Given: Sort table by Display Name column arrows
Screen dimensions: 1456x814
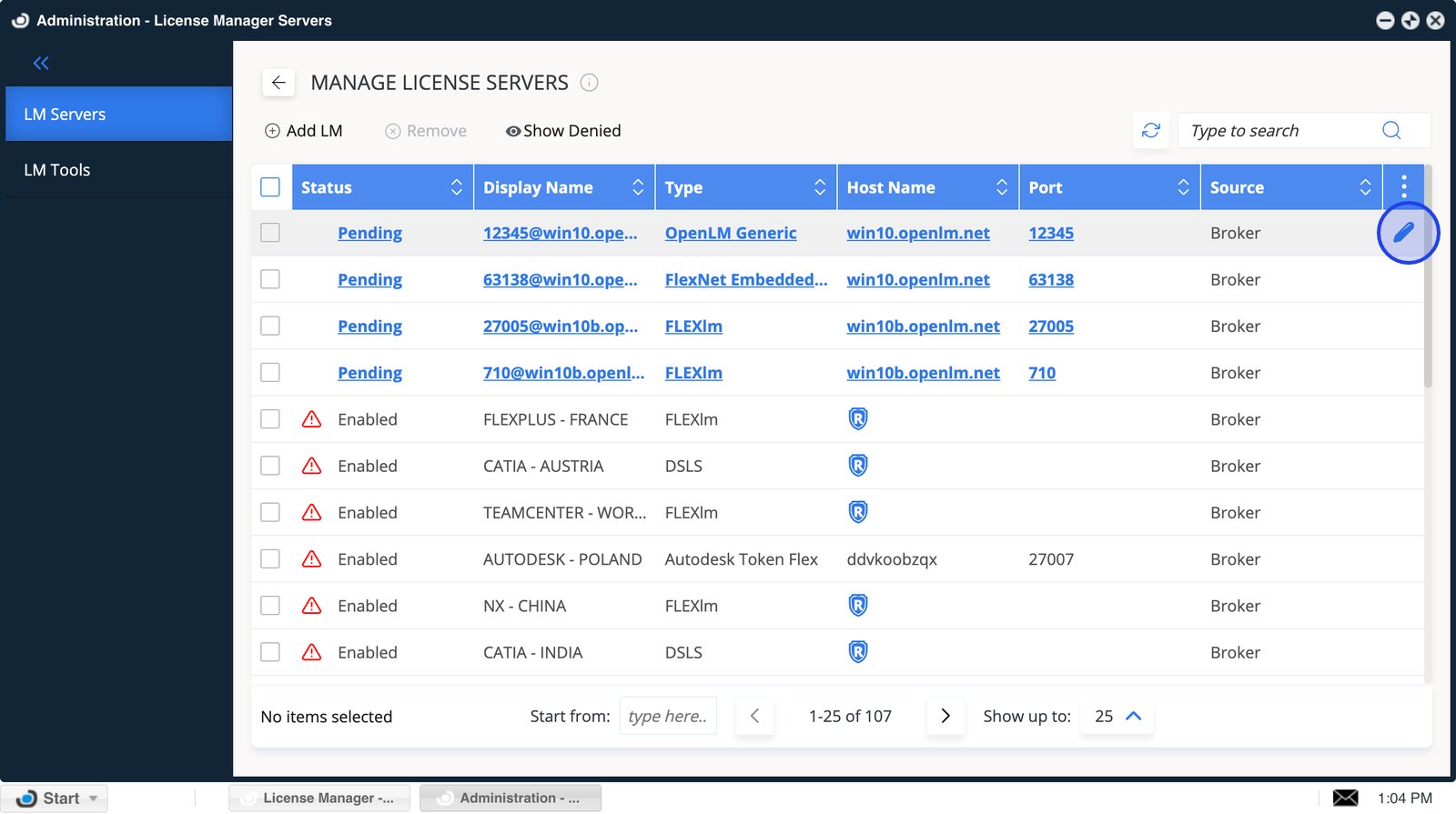Looking at the screenshot, I should coord(638,187).
